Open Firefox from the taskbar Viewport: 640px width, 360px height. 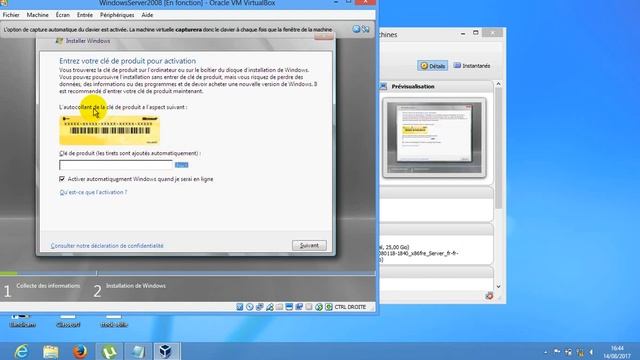(x=80, y=351)
